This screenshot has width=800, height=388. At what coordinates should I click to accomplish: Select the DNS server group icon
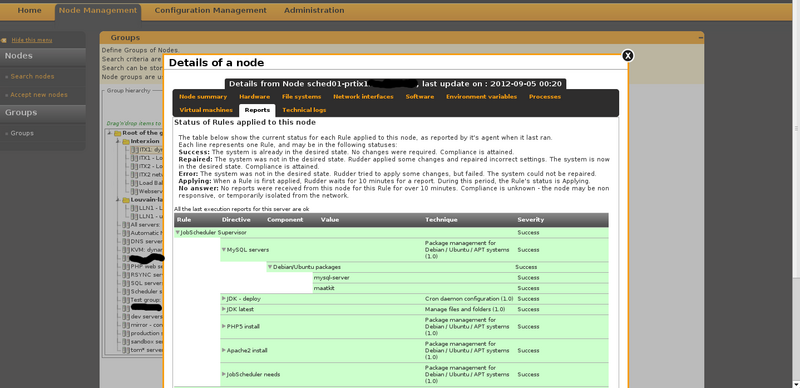point(126,241)
